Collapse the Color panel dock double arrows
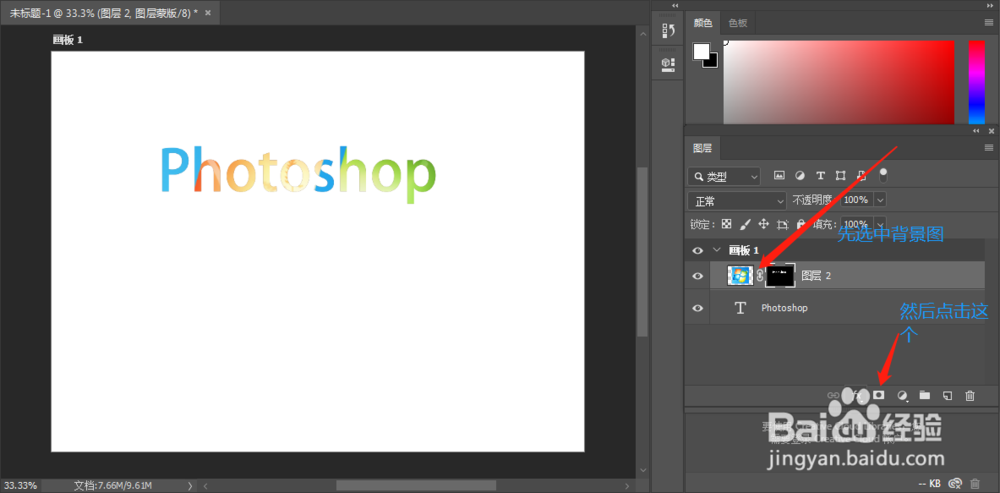 coord(991,4)
